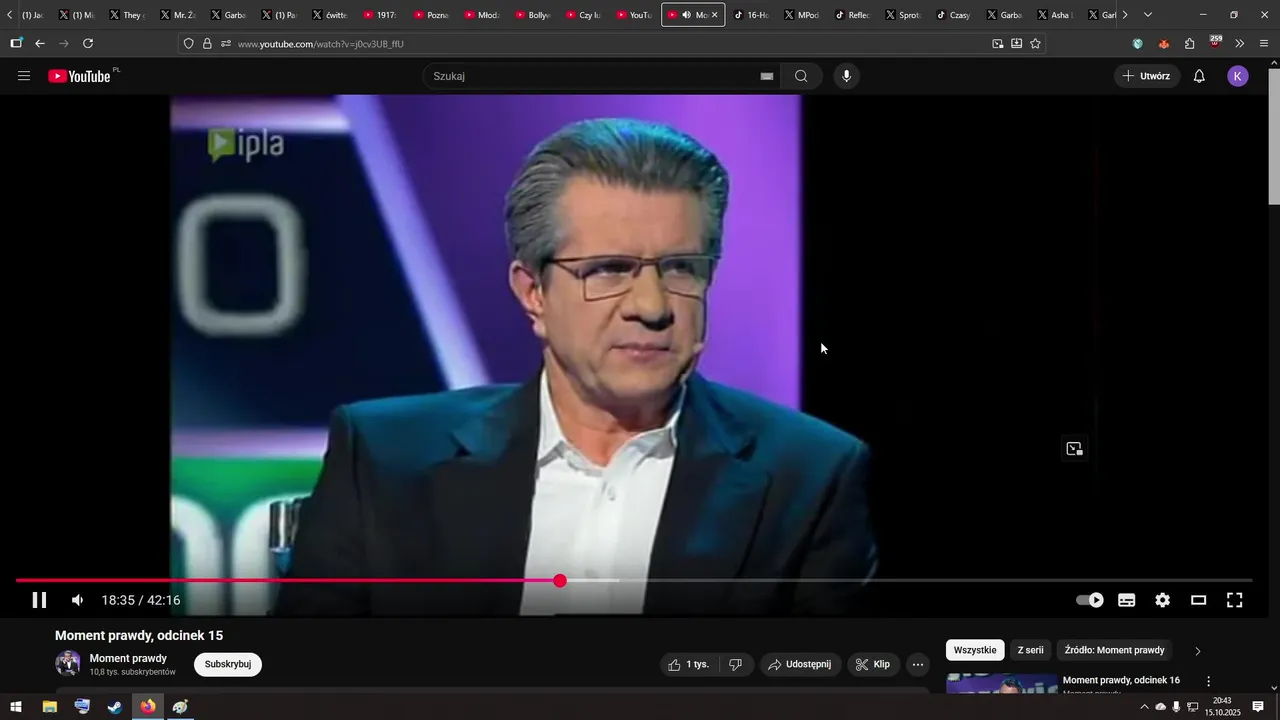Pause the video
The height and width of the screenshot is (720, 1280).
coord(39,600)
